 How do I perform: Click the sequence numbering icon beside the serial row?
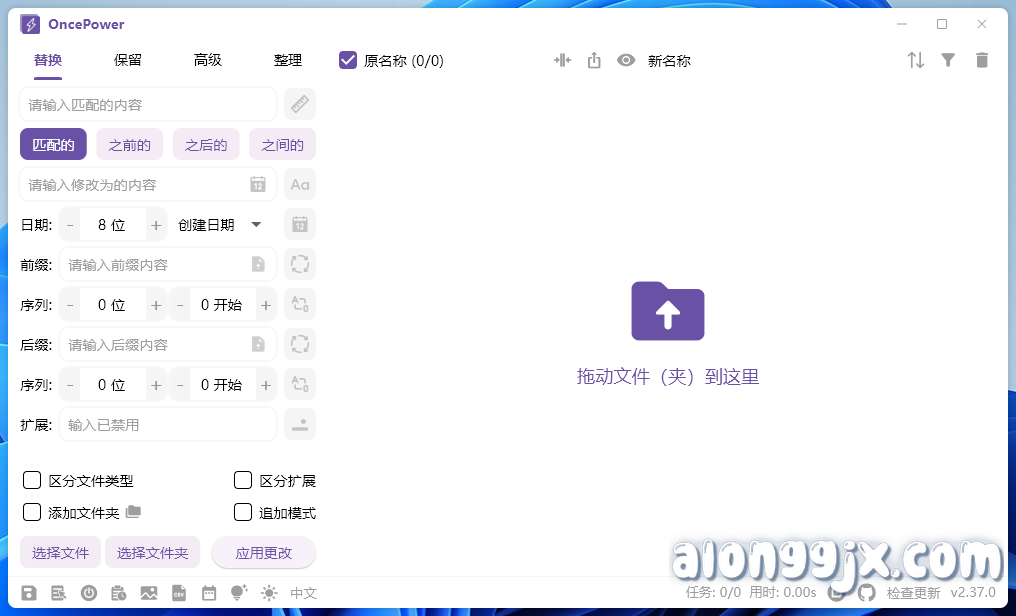(x=299, y=304)
